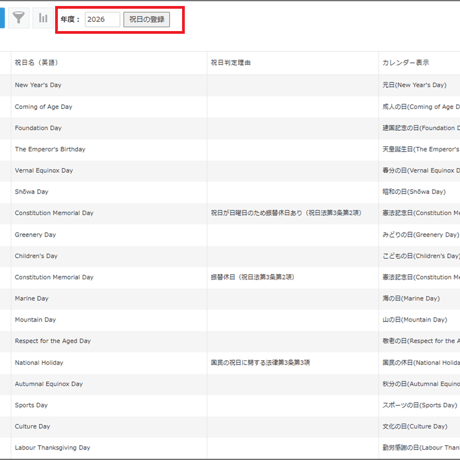This screenshot has height=460, width=460.
Task: Select the National Holiday cell
Action: pos(109,363)
